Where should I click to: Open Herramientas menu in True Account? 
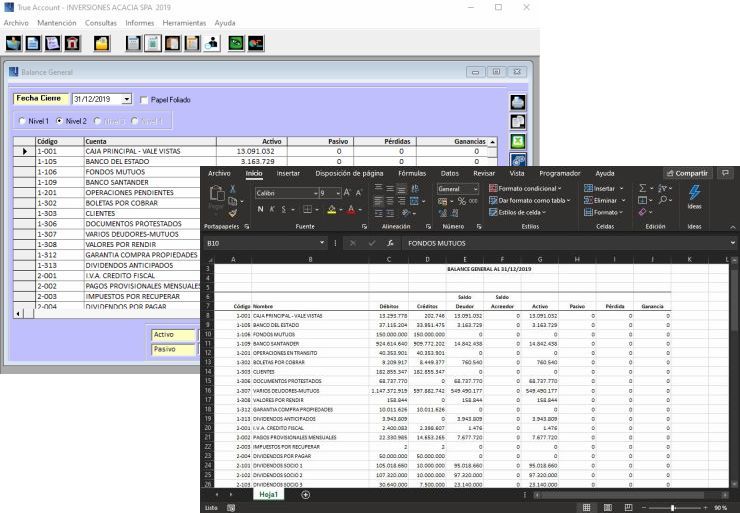pyautogui.click(x=184, y=23)
